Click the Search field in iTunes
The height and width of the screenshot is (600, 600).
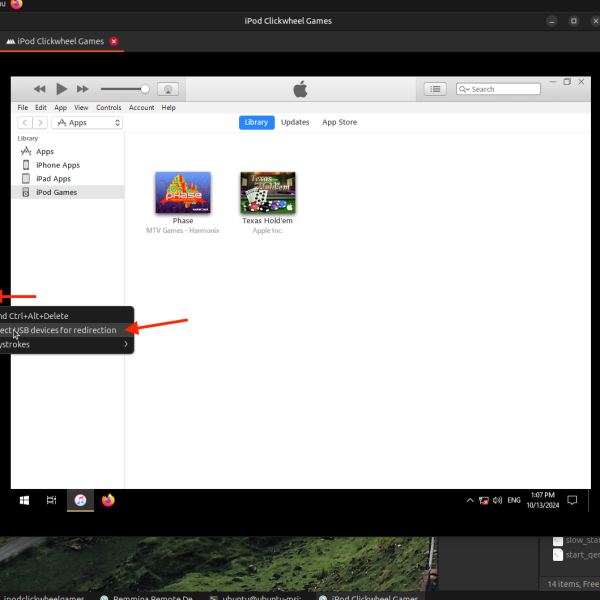click(498, 89)
